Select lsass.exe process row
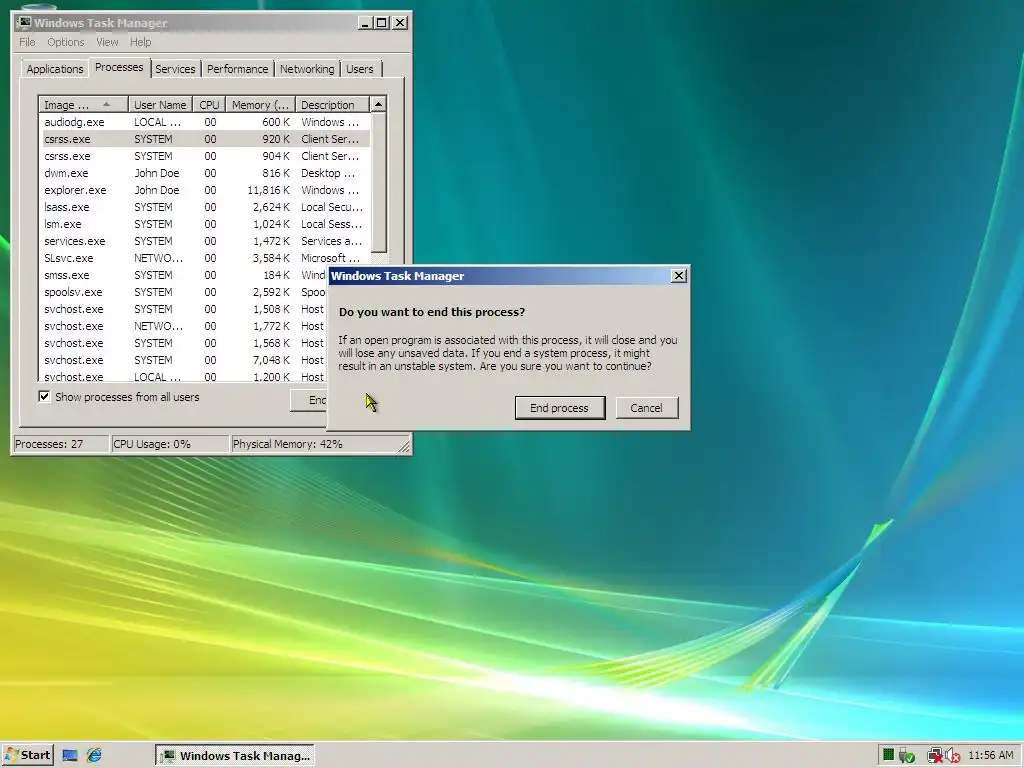This screenshot has width=1024, height=768. [x=204, y=207]
